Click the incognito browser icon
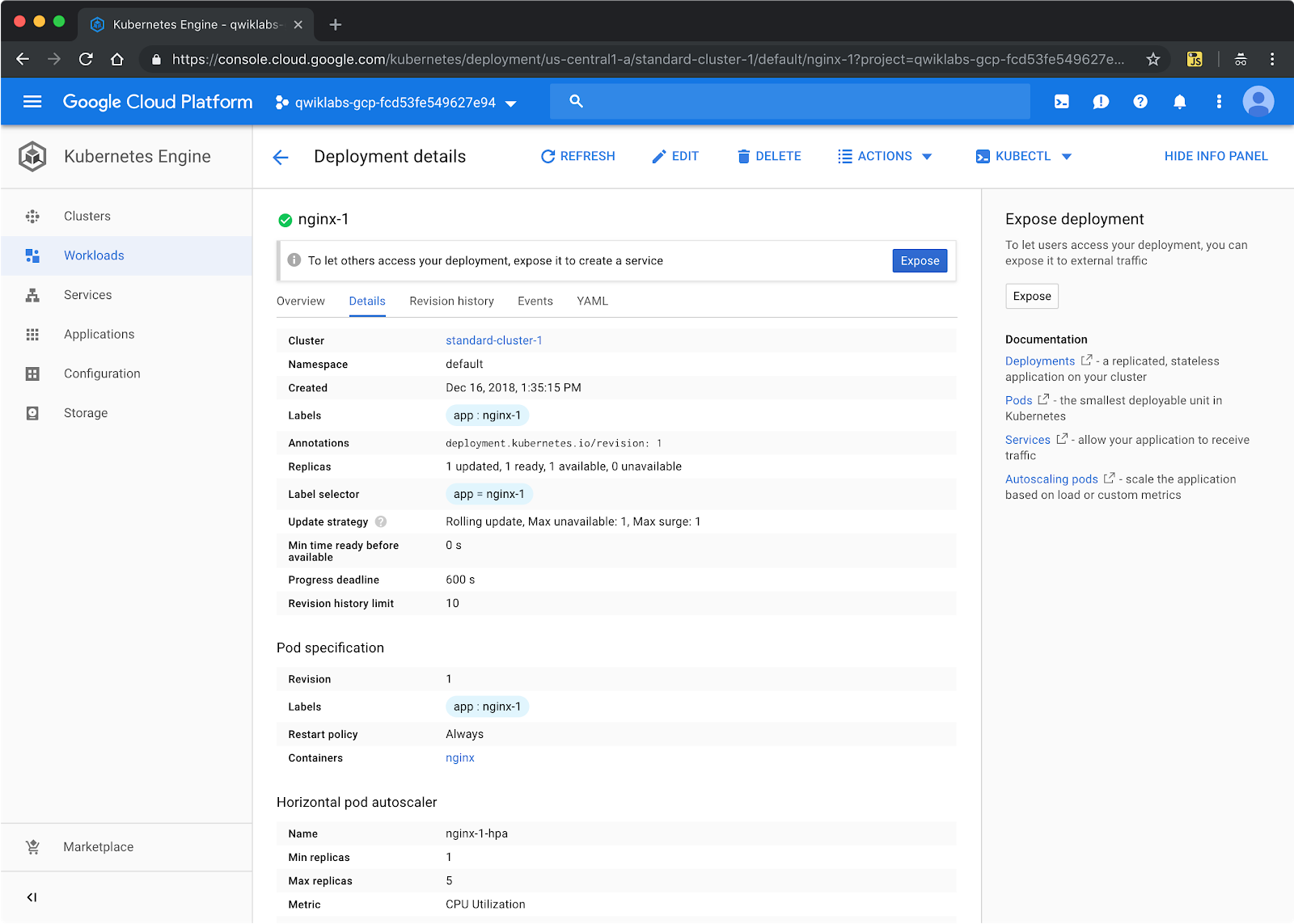This screenshot has width=1294, height=924. click(x=1241, y=59)
